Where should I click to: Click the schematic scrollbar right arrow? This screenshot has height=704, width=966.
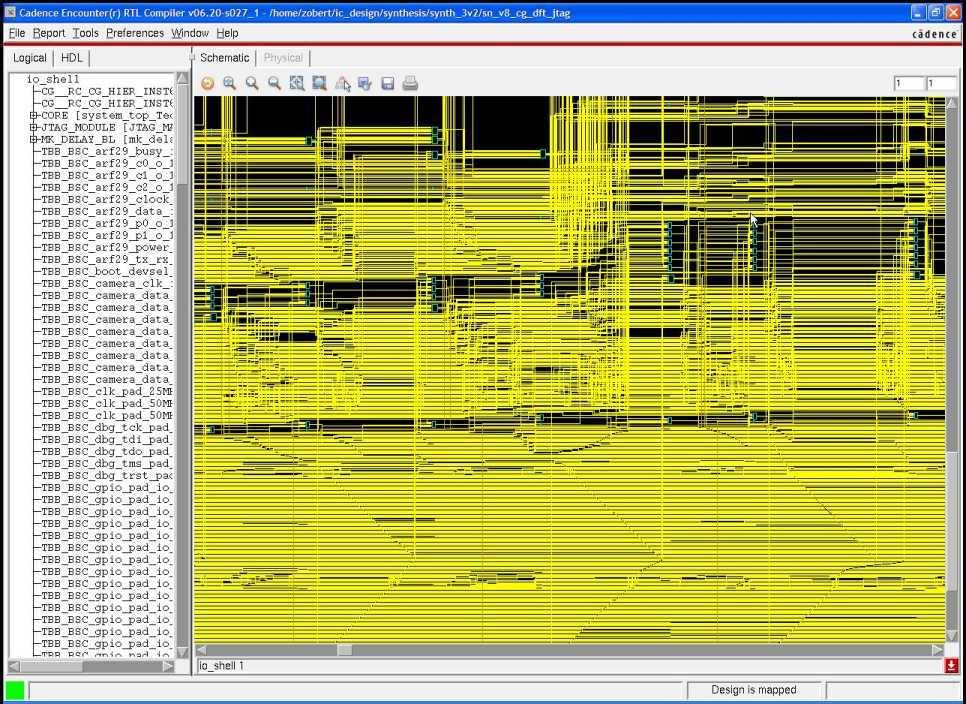pyautogui.click(x=938, y=650)
